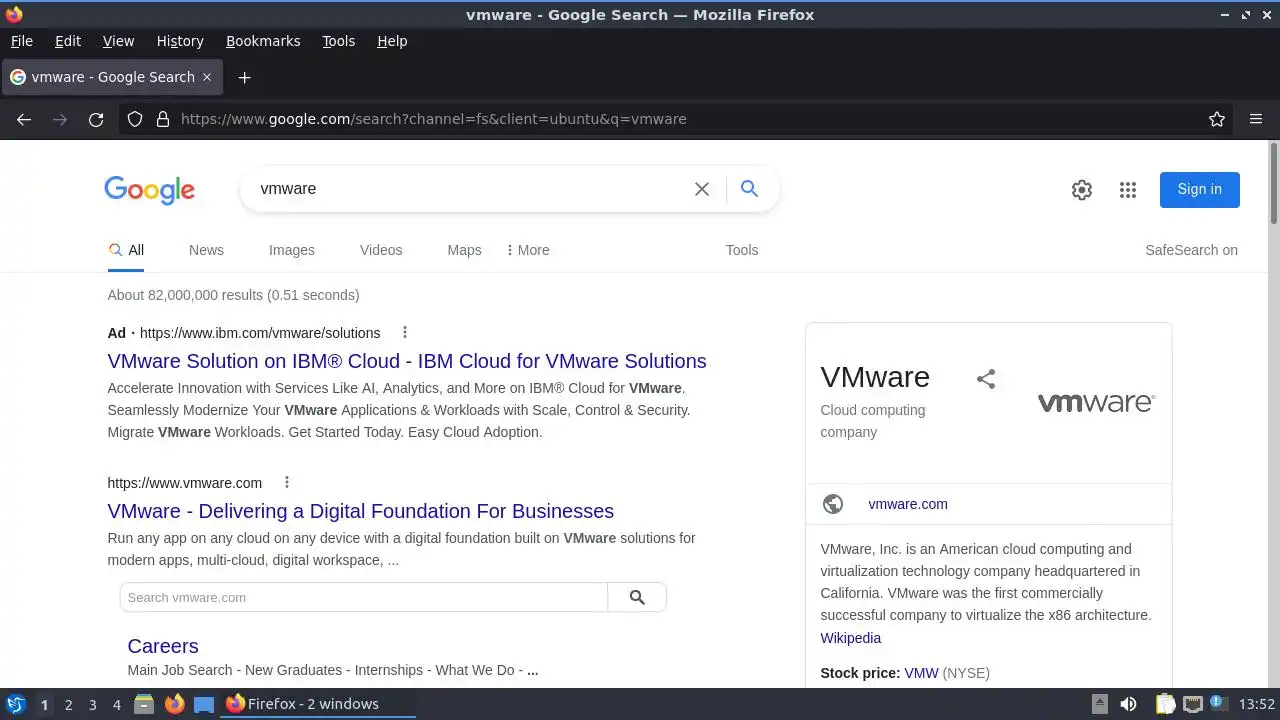Open the Edit menu
Image resolution: width=1280 pixels, height=720 pixels.
click(x=68, y=41)
